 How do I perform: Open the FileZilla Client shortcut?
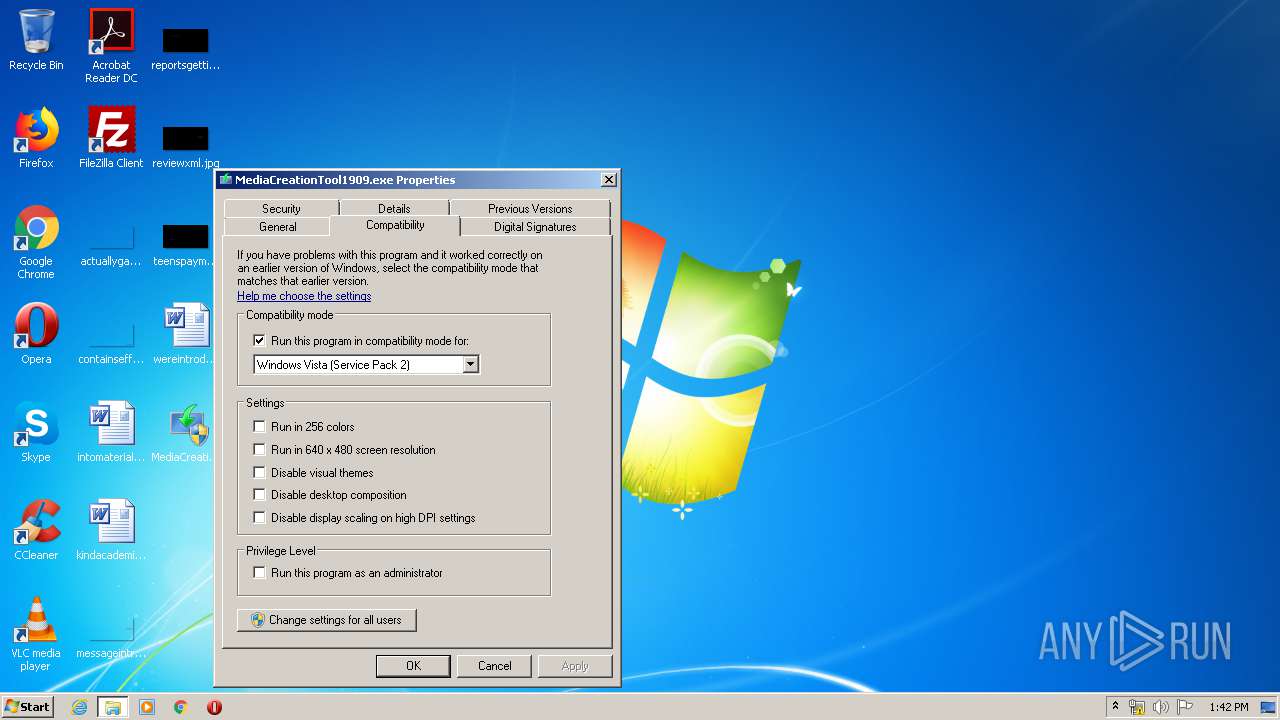click(111, 138)
